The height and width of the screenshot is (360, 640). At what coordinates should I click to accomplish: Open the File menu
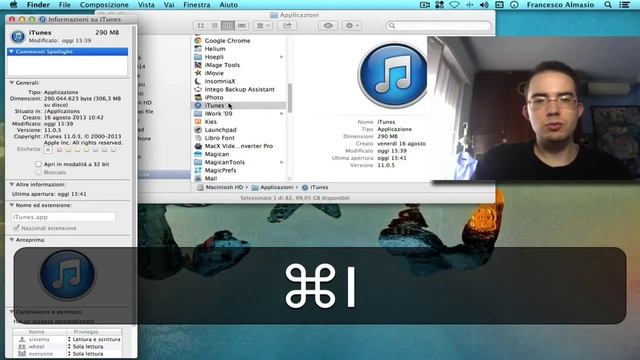64,5
